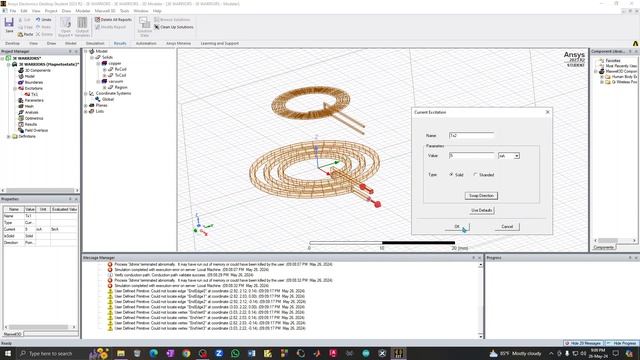The width and height of the screenshot is (640, 360).
Task: Click OK in Current Excitation dialog
Action: (x=457, y=227)
